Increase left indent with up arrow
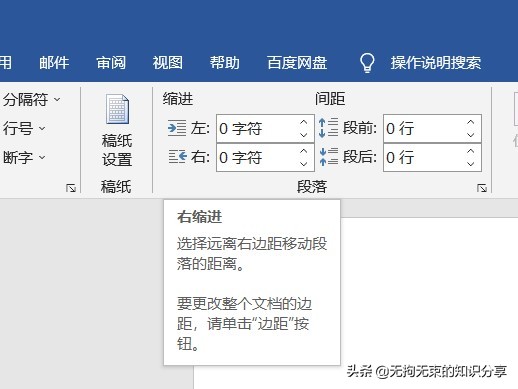The image size is (518, 389). click(x=303, y=122)
